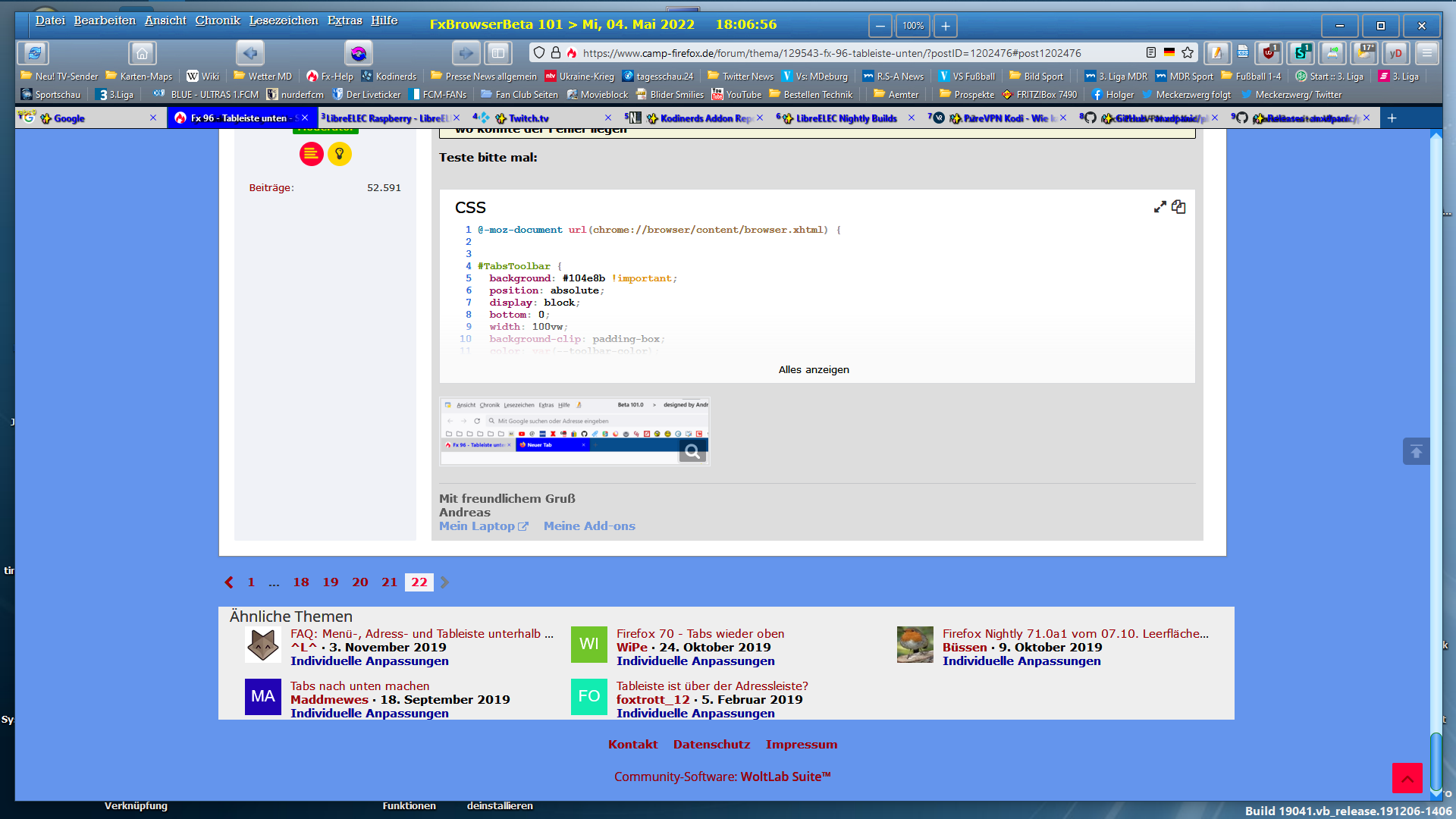Image resolution: width=1456 pixels, height=819 pixels.
Task: Toggle bookmark star in the address bar
Action: click(x=1188, y=53)
